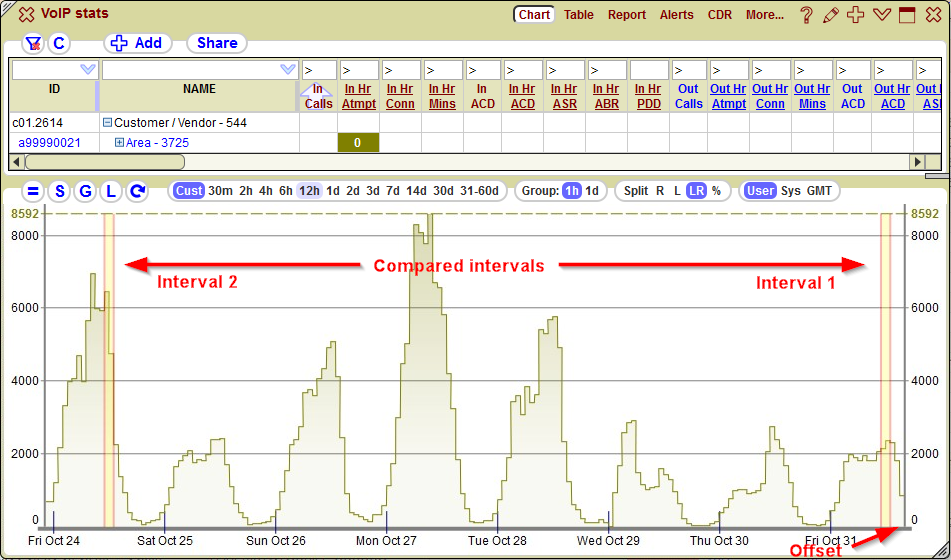Open the More... menu
Screen dimensions: 951x560
click(x=765, y=15)
